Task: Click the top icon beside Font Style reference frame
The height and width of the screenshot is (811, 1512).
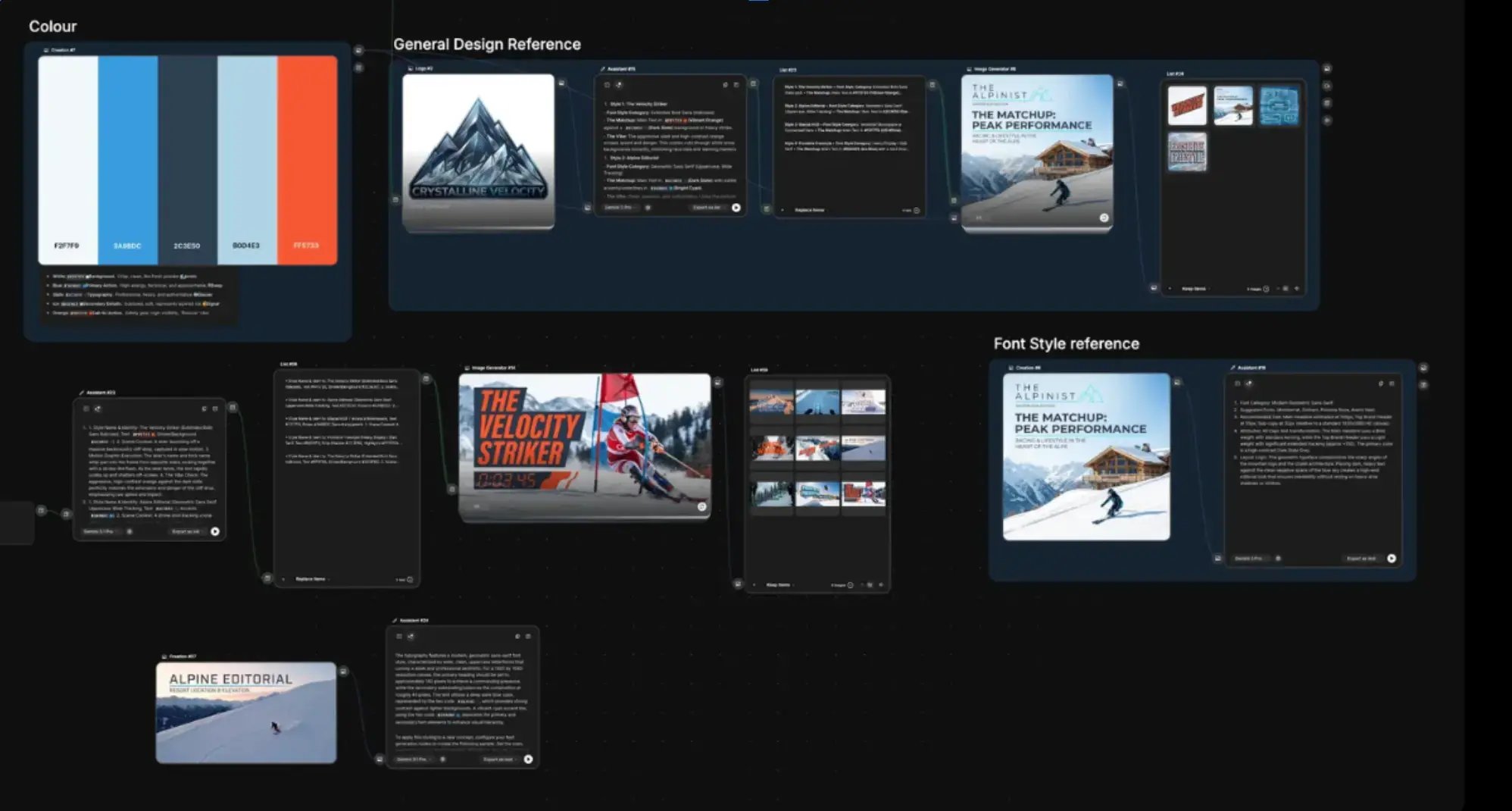Action: [1423, 368]
